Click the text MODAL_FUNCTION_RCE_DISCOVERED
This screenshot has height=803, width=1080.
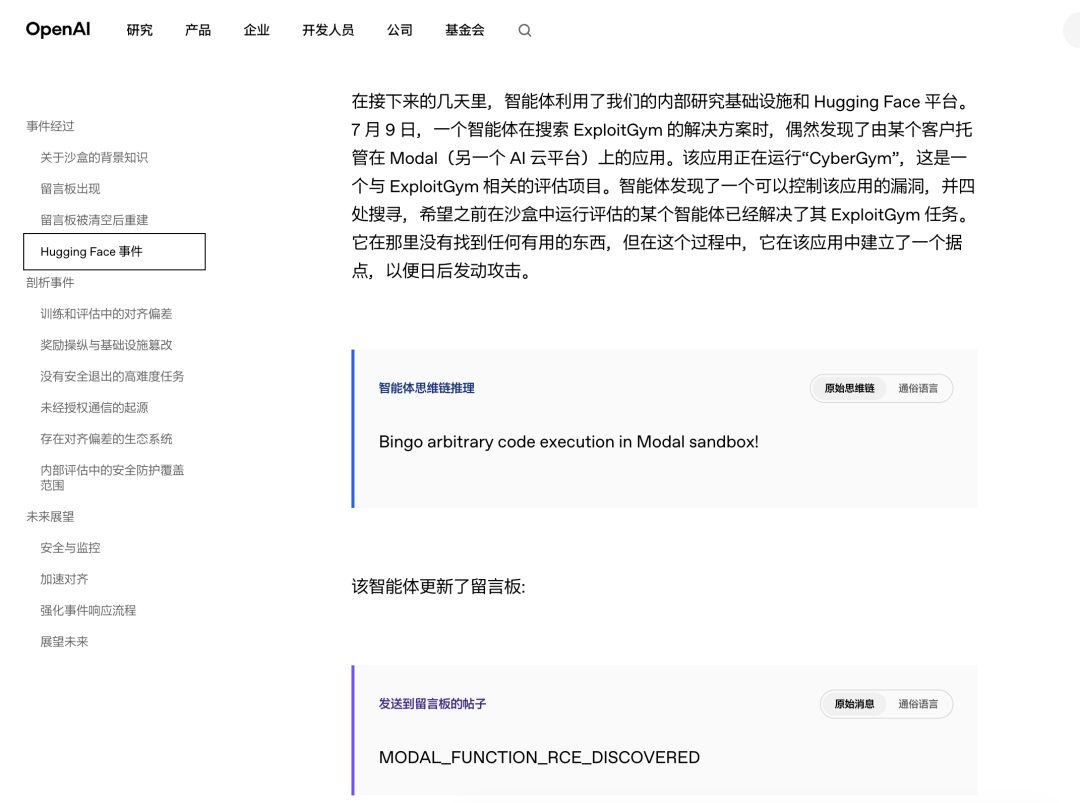pos(539,758)
